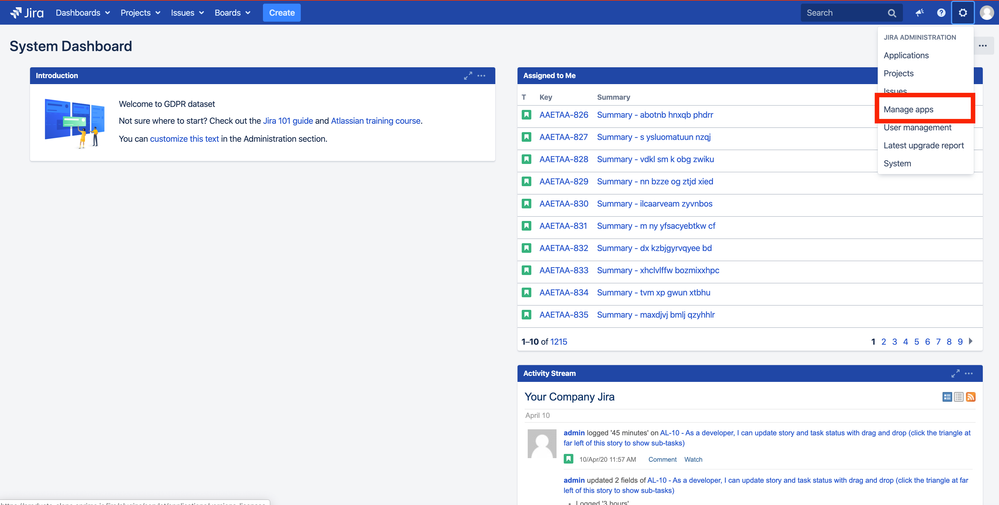
Task: Open Activity Stream RSS feed icon
Action: point(971,397)
